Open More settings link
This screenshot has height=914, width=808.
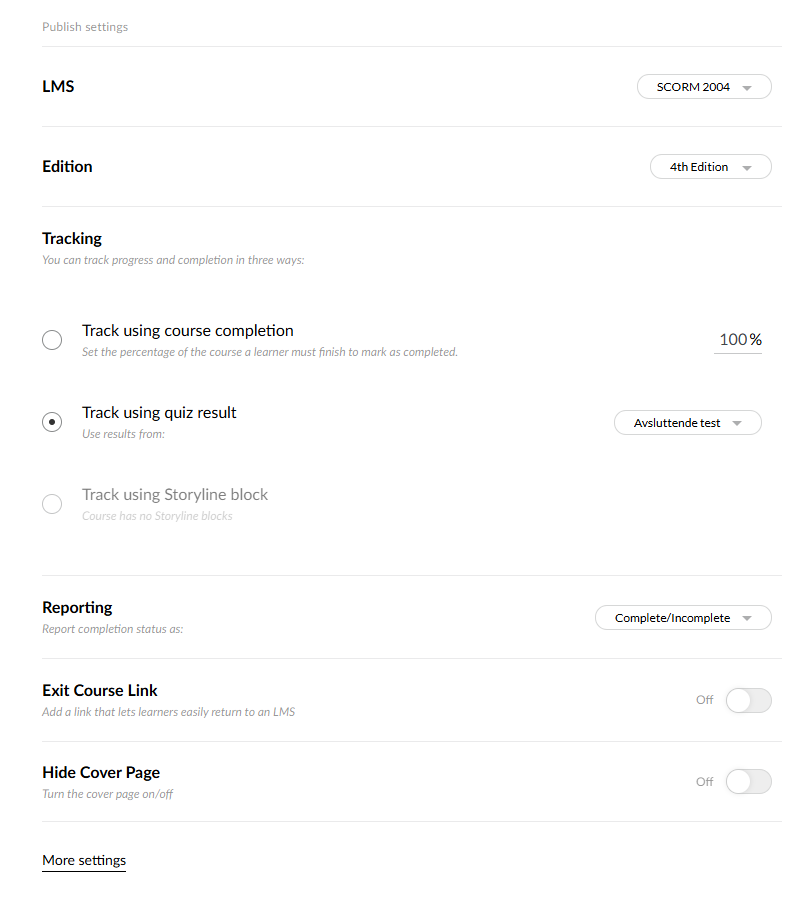pyautogui.click(x=84, y=861)
